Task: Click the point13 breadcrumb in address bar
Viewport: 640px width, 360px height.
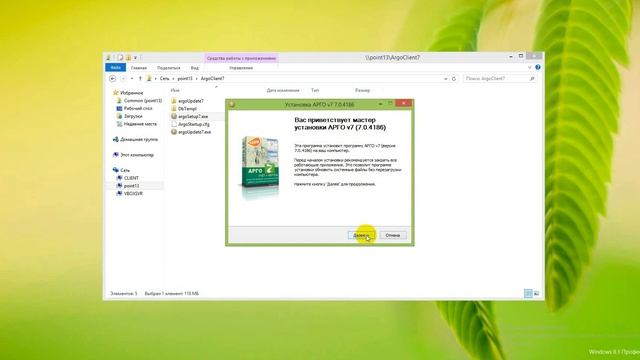Action: (x=185, y=78)
